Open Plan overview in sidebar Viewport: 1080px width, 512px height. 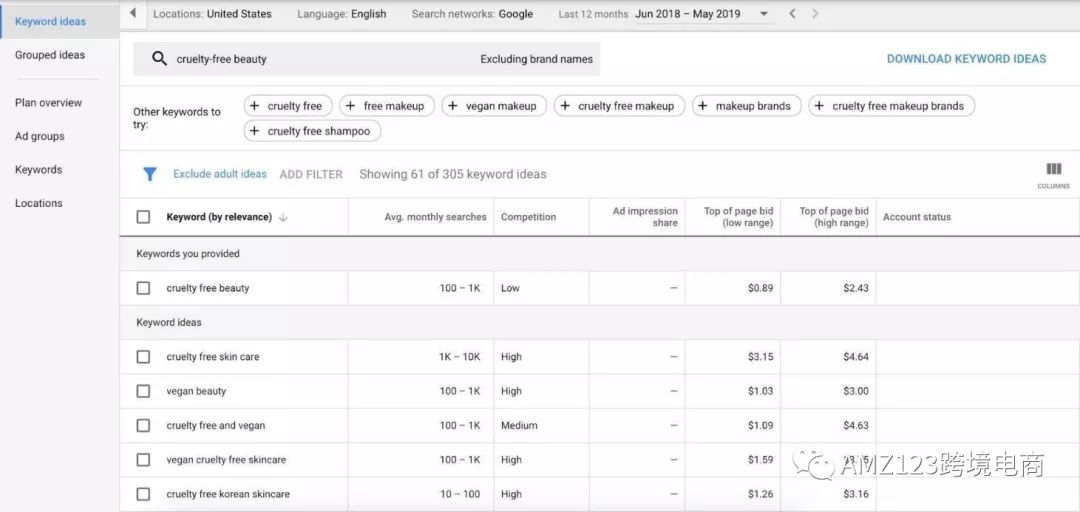tap(48, 103)
